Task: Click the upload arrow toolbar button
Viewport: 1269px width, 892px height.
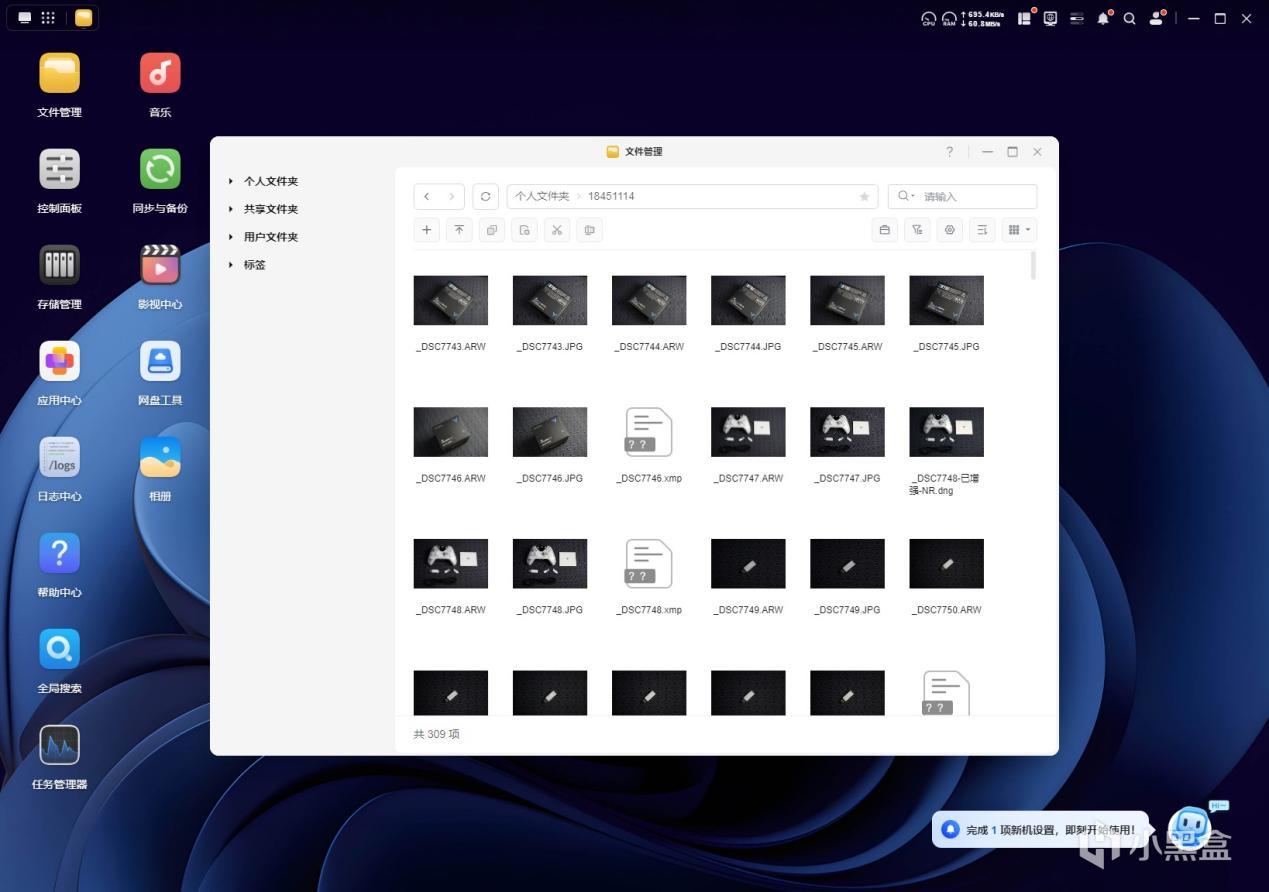Action: pyautogui.click(x=459, y=230)
